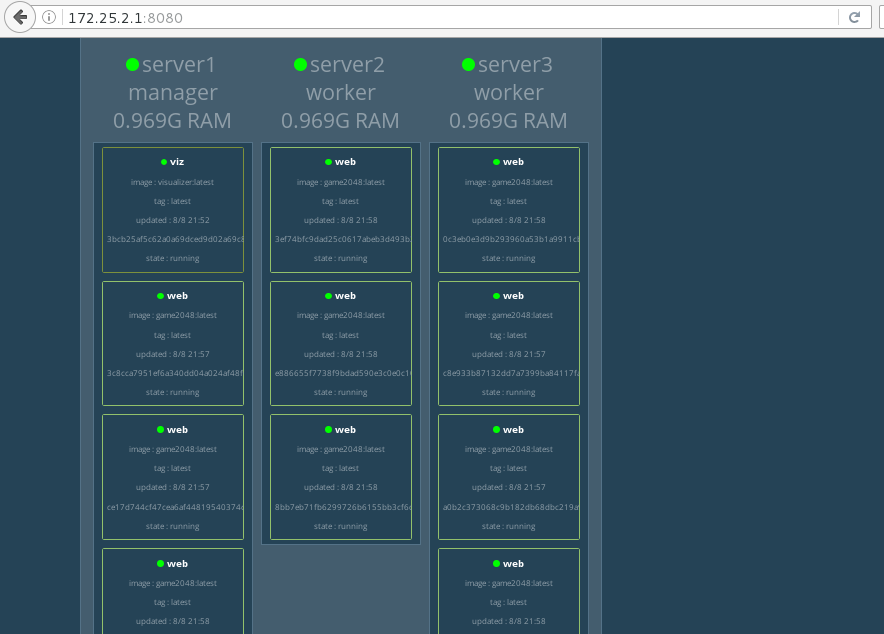Viewport: 884px width, 634px height.
Task: Select the server2 node name
Action: point(347,65)
